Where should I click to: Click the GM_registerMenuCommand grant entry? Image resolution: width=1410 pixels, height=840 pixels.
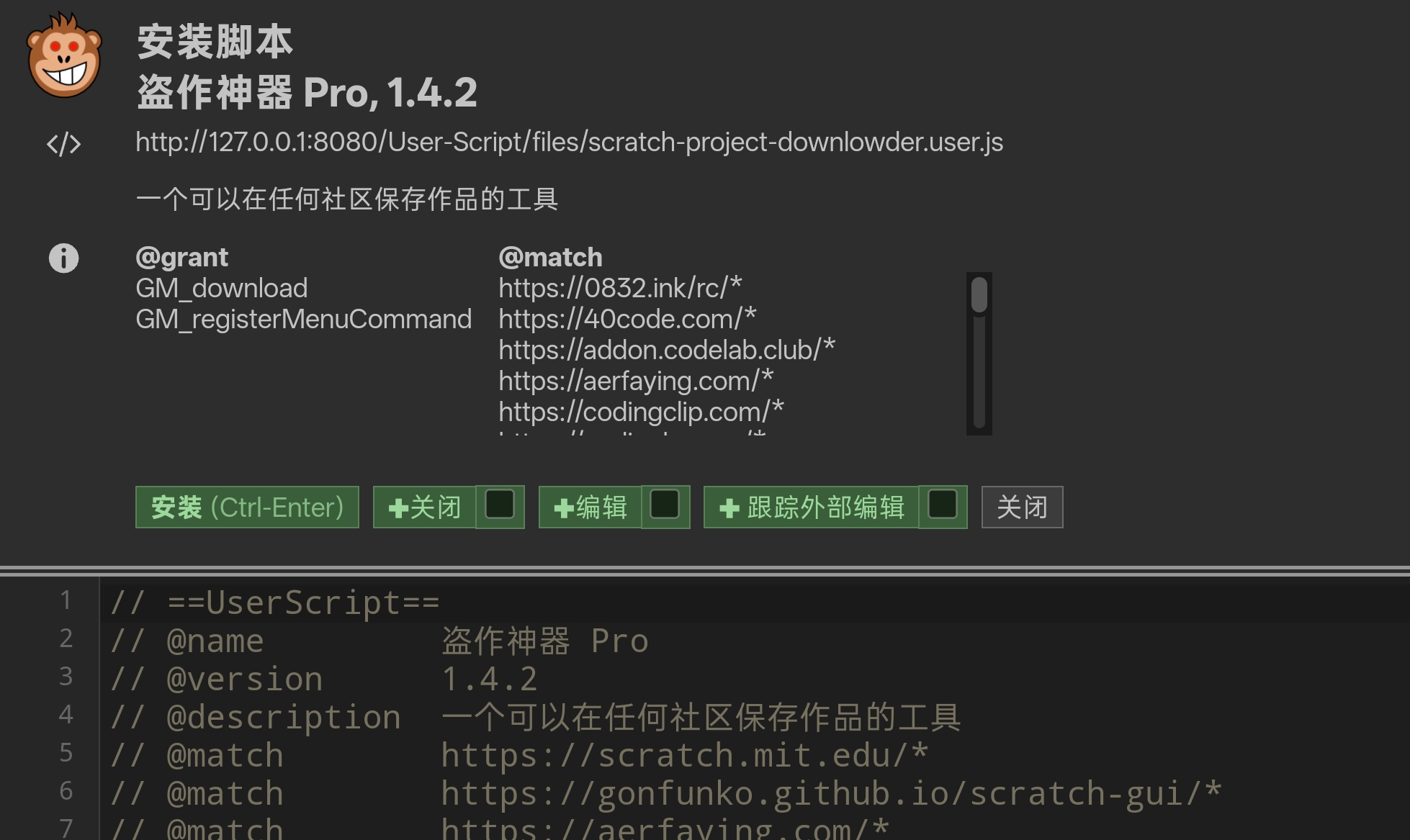click(x=303, y=319)
